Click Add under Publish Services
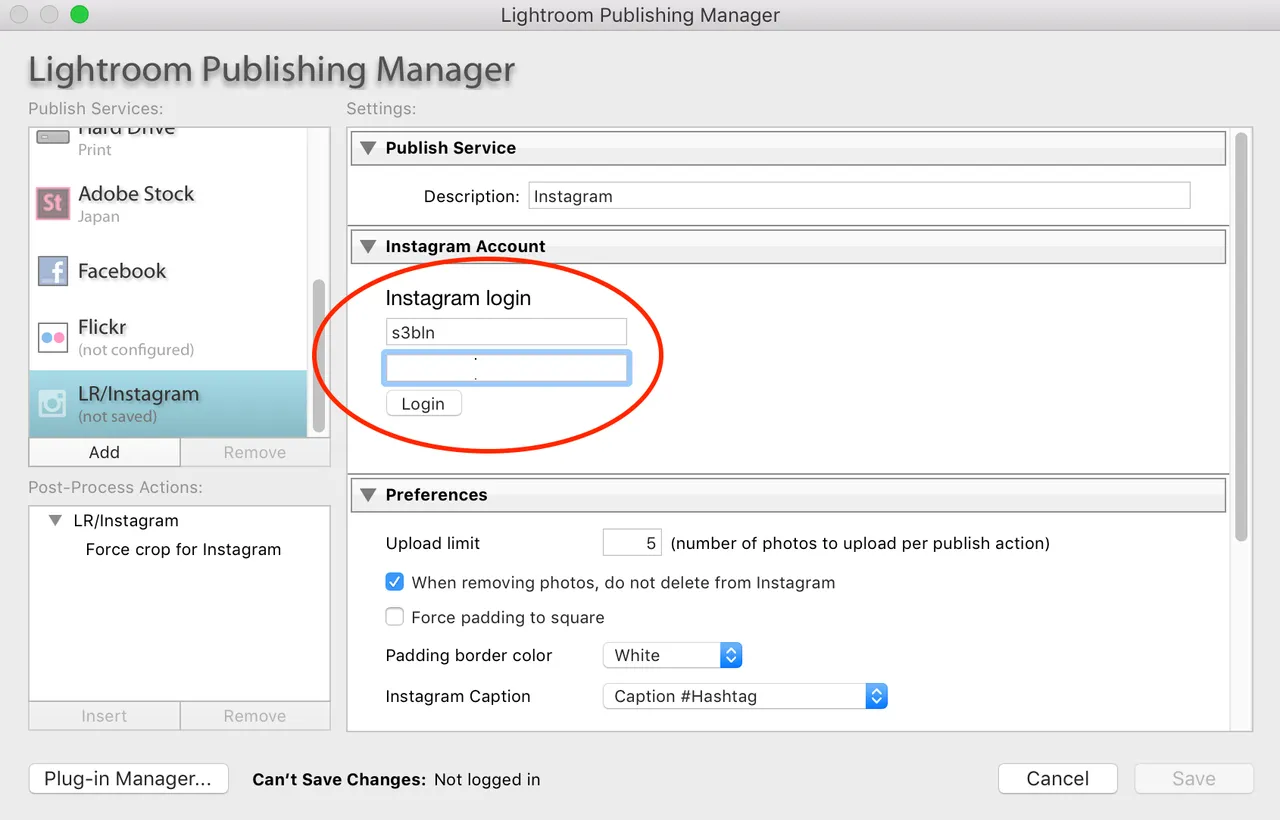Viewport: 1280px width, 820px height. (x=104, y=452)
